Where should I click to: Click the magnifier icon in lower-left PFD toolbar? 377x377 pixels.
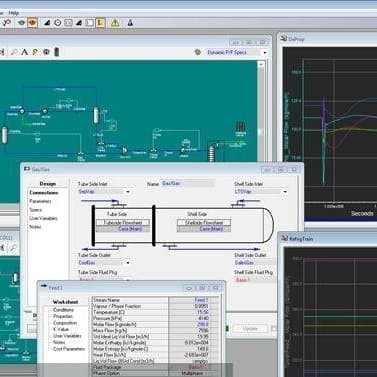tap(13, 248)
